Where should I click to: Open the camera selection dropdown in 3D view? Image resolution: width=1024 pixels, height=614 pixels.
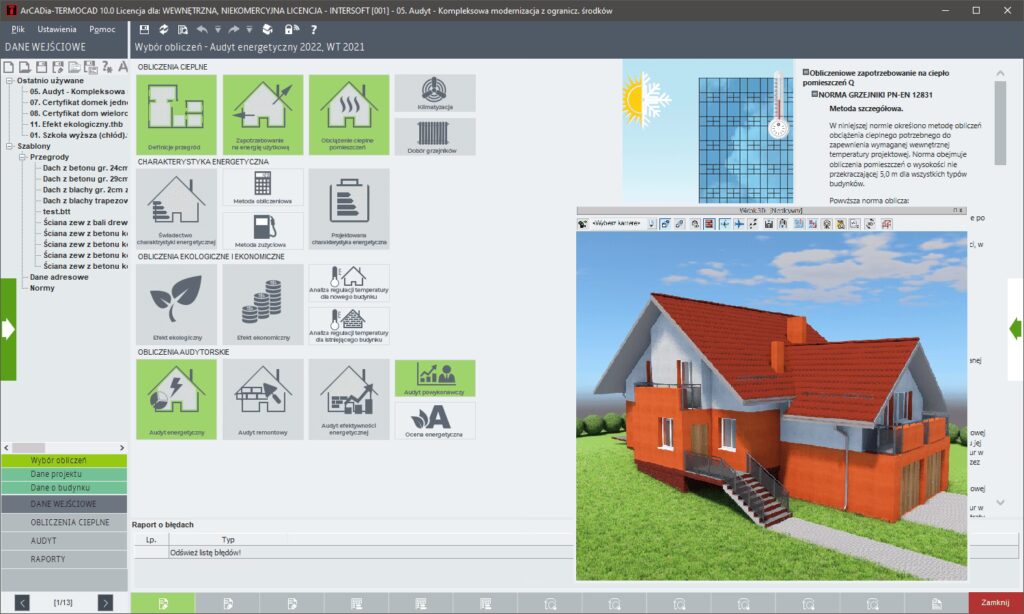pyautogui.click(x=651, y=224)
